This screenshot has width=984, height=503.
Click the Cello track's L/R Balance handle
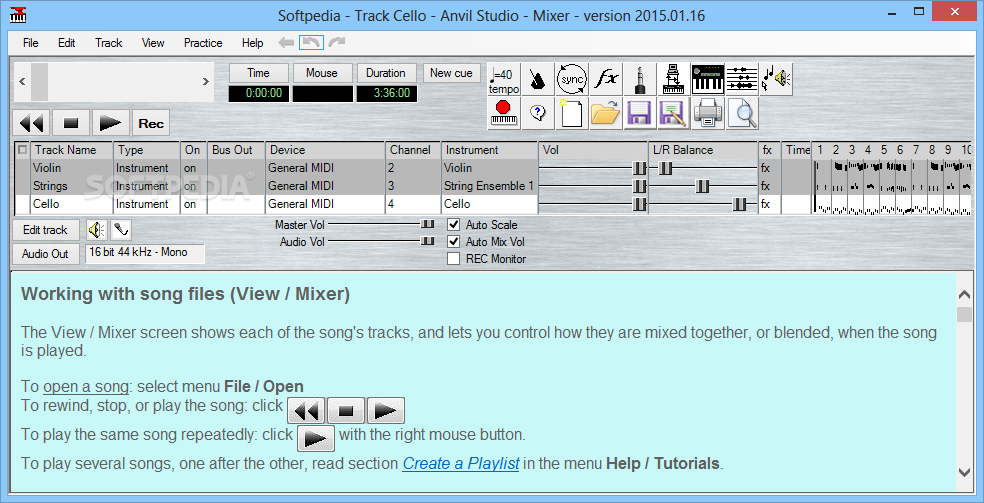click(x=740, y=204)
